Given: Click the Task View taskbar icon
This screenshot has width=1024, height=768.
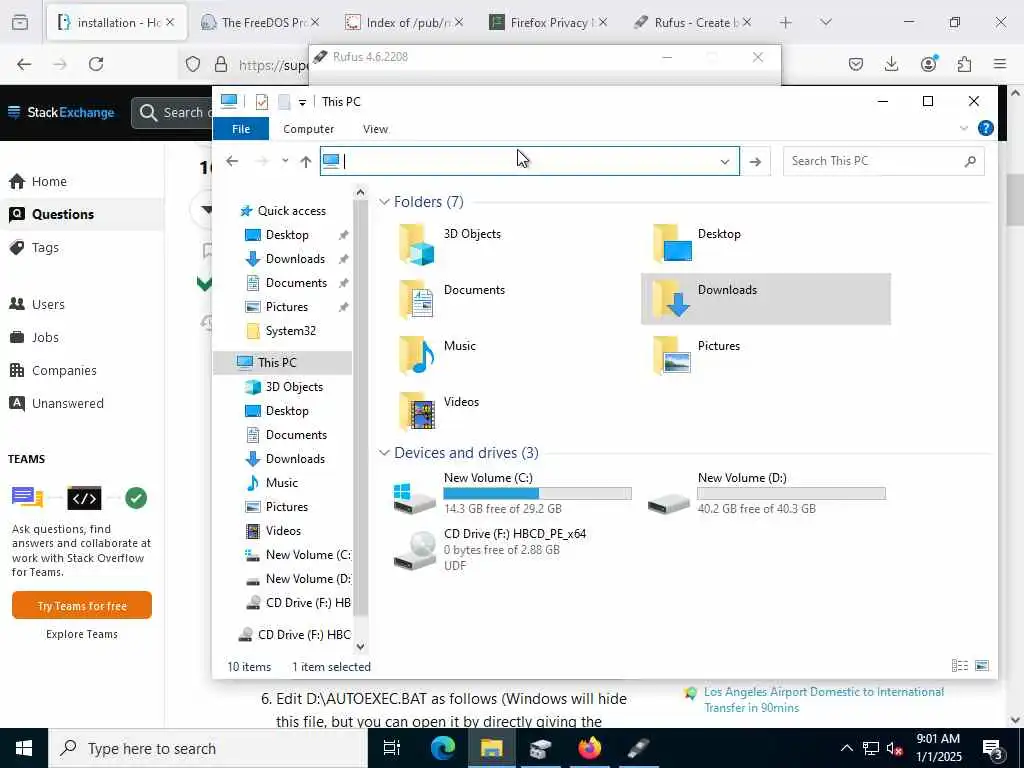Looking at the screenshot, I should pos(391,748).
